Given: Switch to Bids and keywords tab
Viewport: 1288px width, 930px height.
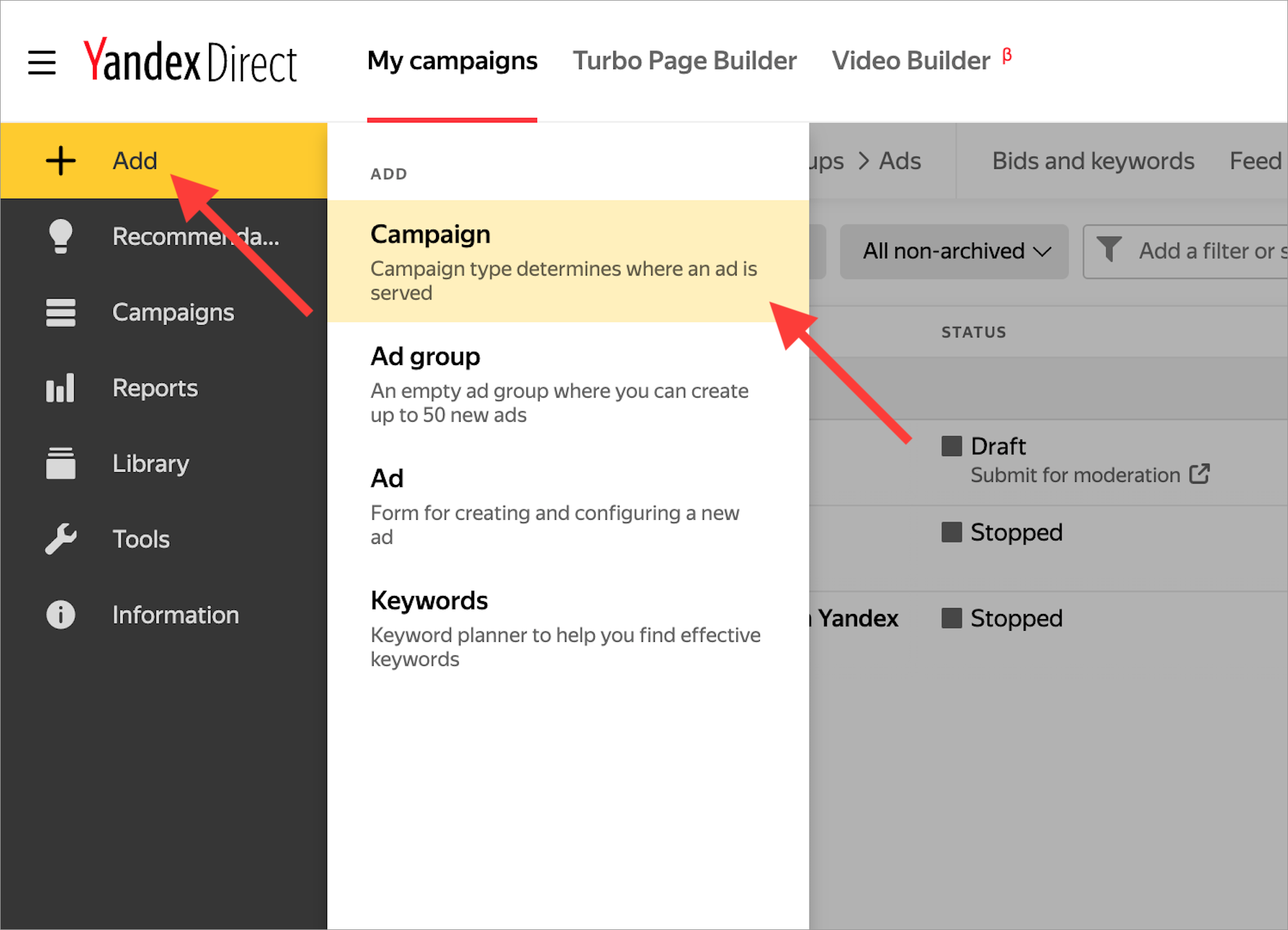Looking at the screenshot, I should [1093, 161].
